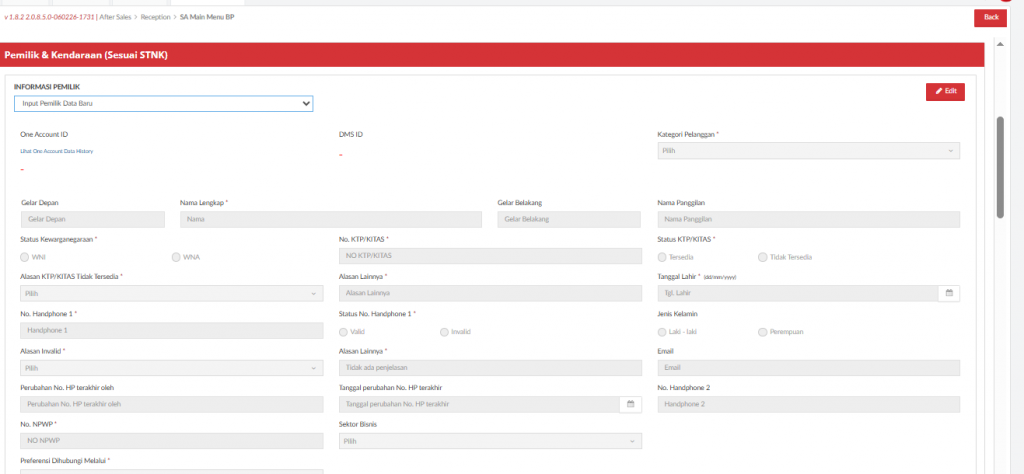Click the vertical page scrollbar
Image resolution: width=1024 pixels, height=474 pixels.
click(1000, 165)
